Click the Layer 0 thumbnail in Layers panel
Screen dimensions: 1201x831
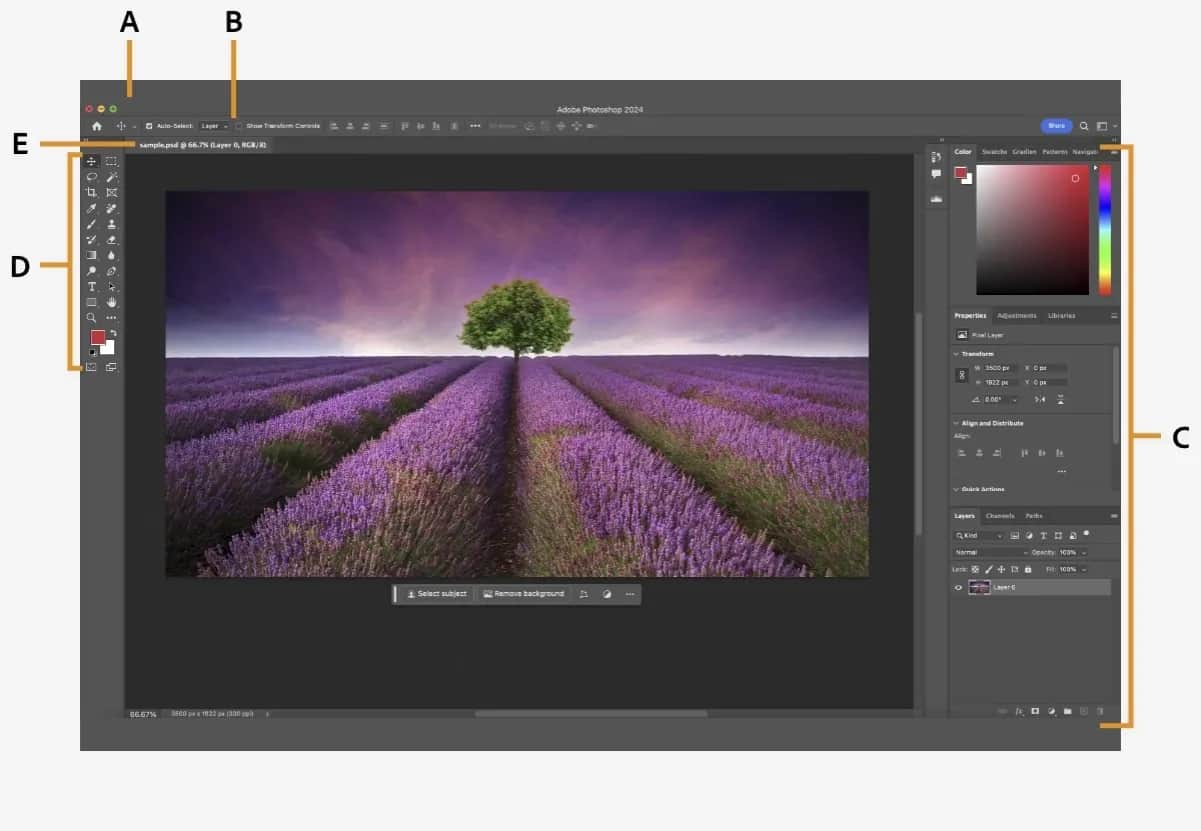(981, 587)
